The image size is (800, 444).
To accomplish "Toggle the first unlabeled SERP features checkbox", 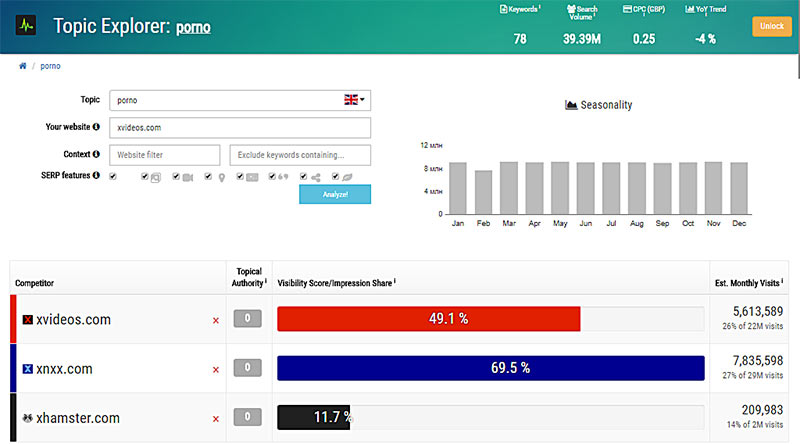I will point(113,176).
